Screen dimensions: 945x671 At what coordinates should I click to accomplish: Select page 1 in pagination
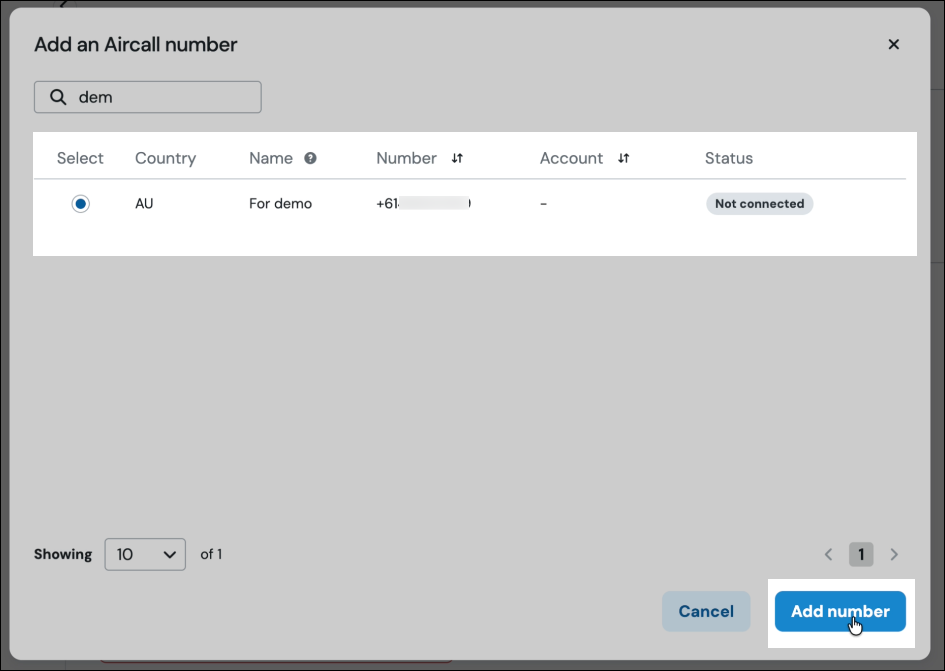pyautogui.click(x=861, y=554)
